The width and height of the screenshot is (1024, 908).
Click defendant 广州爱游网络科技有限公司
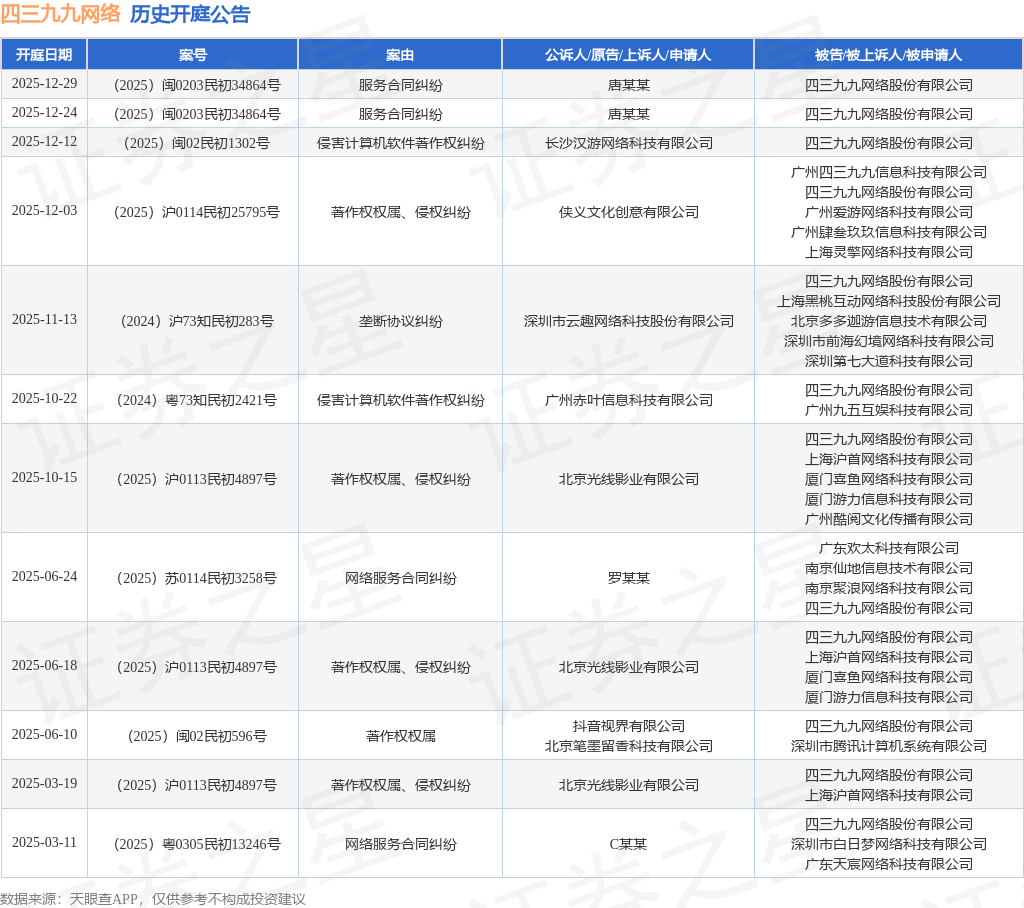(x=888, y=212)
